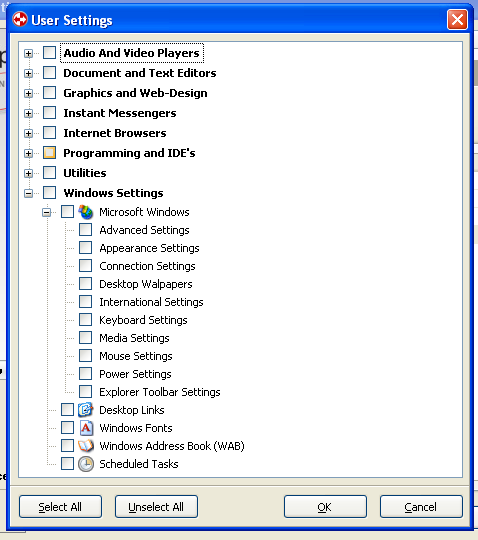This screenshot has height=540, width=478.
Task: Collapse the Windows Settings category
Action: tap(29, 193)
